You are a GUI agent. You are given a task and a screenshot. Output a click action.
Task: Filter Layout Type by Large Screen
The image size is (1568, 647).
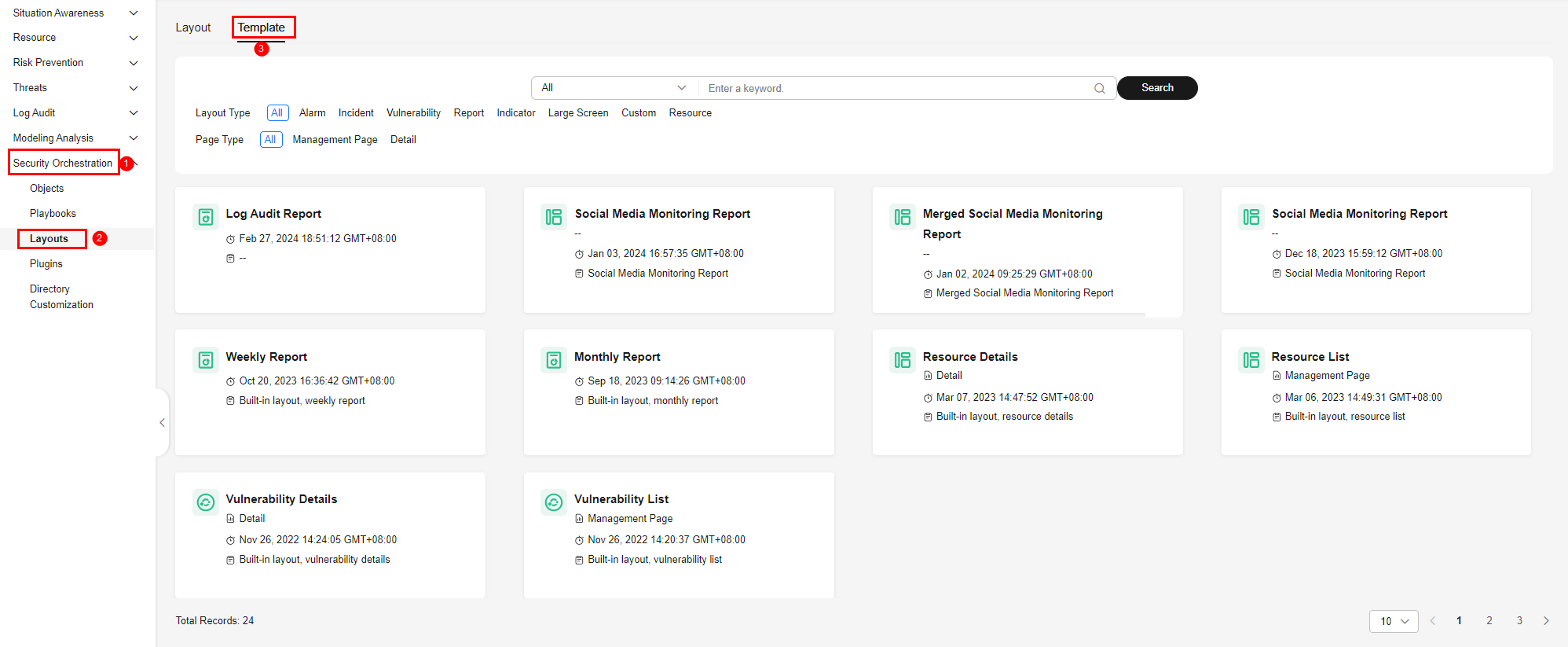pos(577,113)
